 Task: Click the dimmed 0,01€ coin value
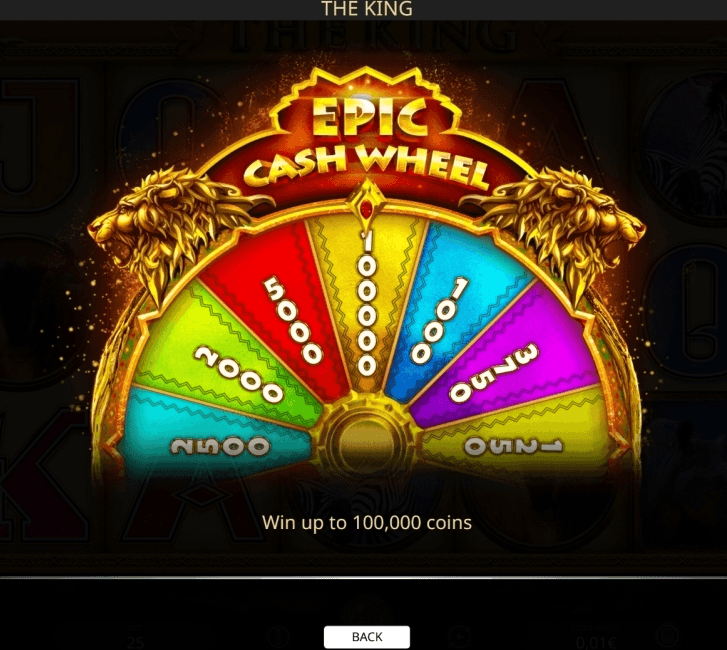pos(596,642)
